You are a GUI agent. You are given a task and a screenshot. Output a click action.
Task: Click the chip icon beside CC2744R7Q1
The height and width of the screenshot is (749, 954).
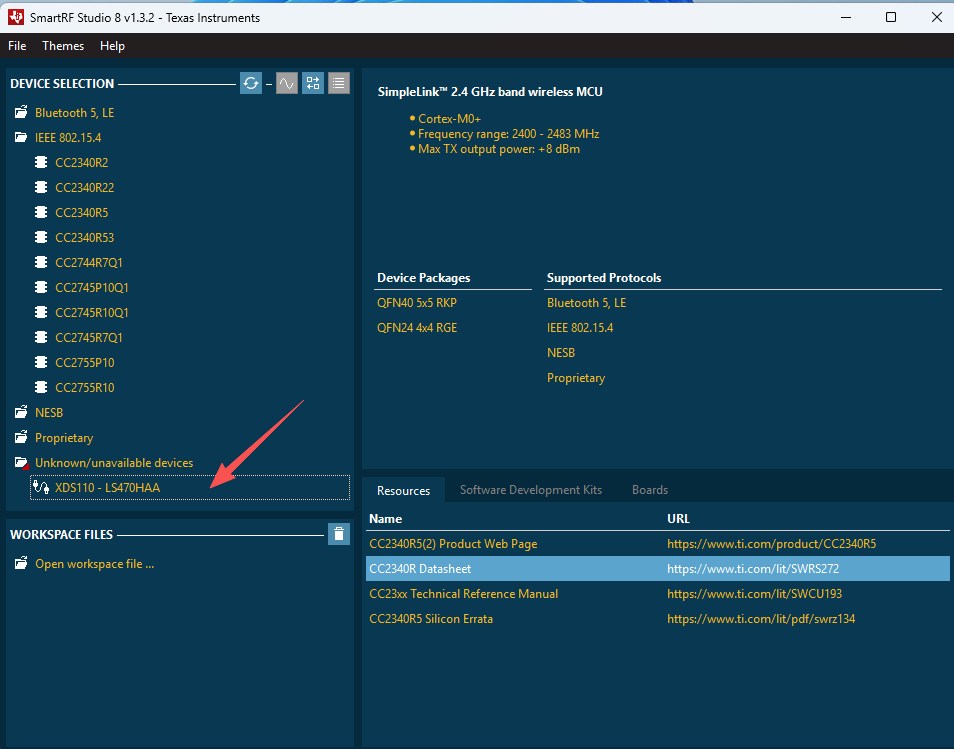41,262
